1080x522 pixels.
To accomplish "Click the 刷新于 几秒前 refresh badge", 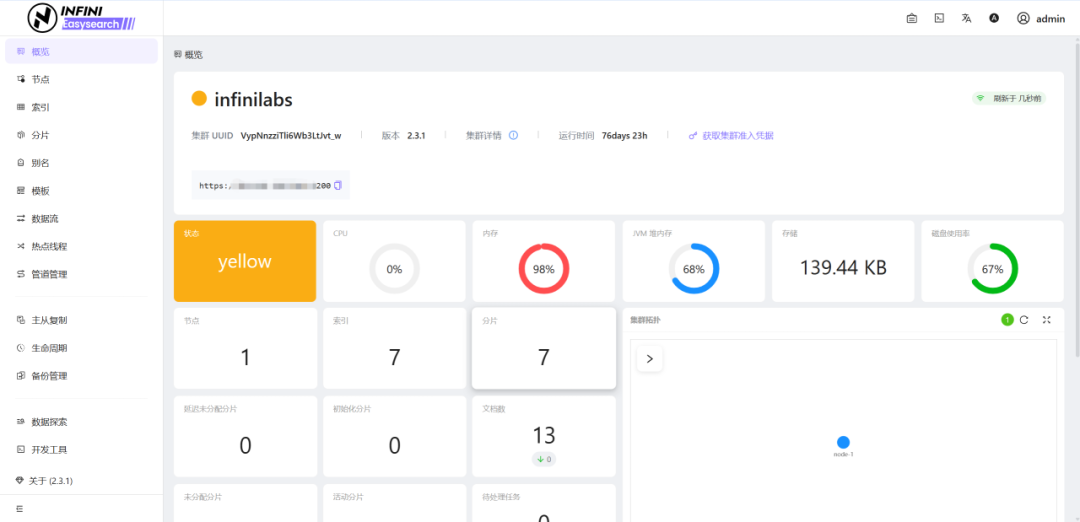I will (x=1009, y=98).
